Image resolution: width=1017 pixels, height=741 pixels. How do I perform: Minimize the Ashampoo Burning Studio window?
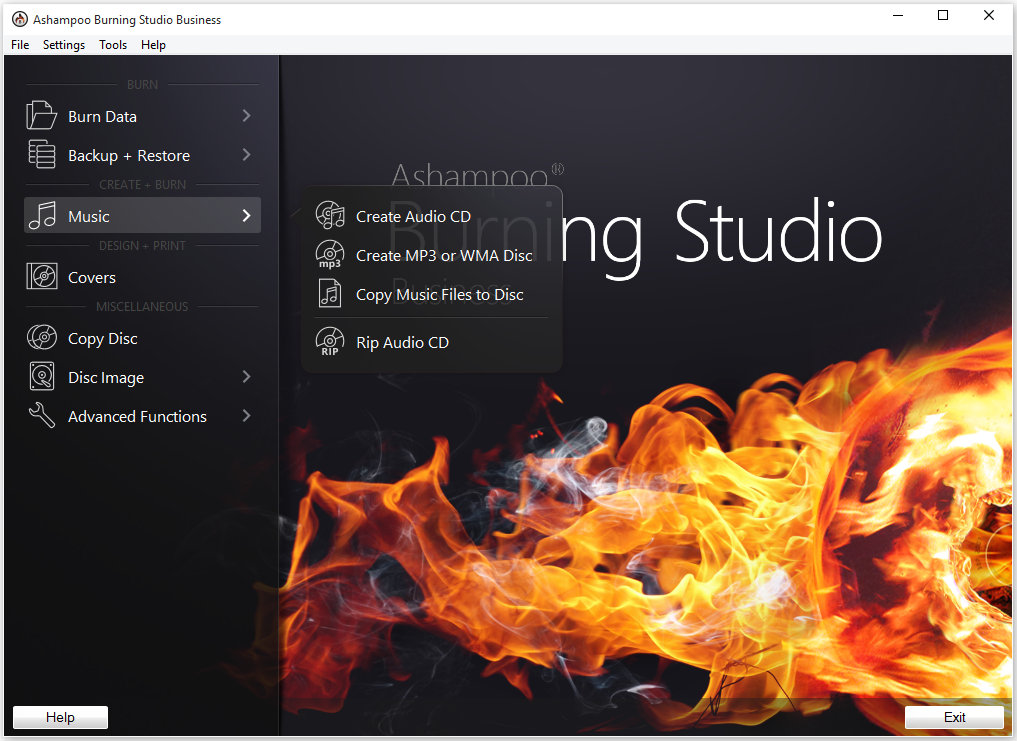coord(898,16)
